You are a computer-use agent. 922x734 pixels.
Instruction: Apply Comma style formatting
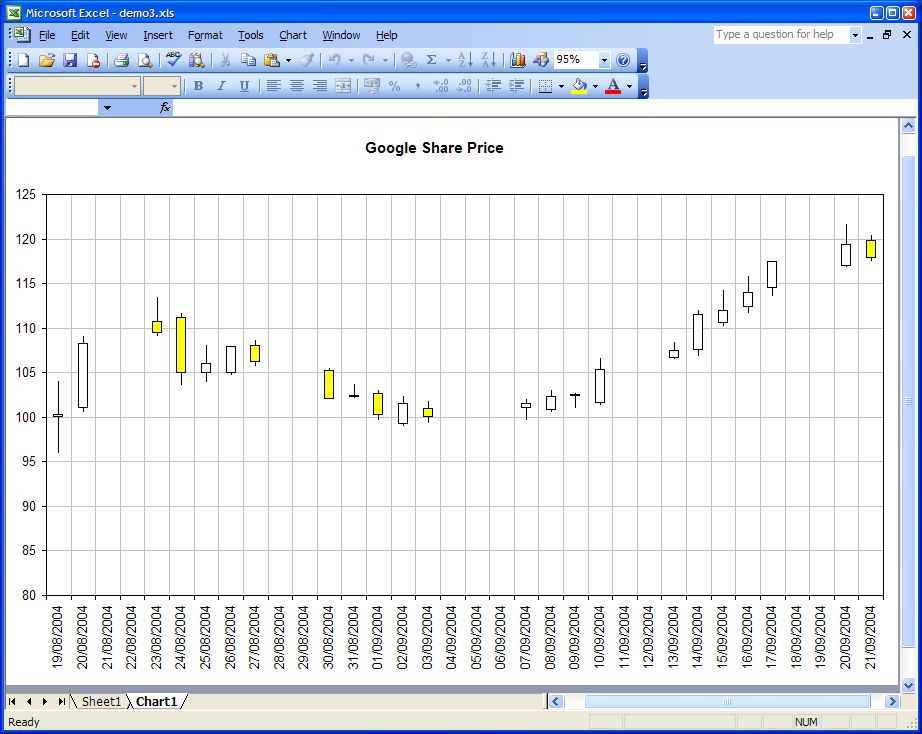417,86
